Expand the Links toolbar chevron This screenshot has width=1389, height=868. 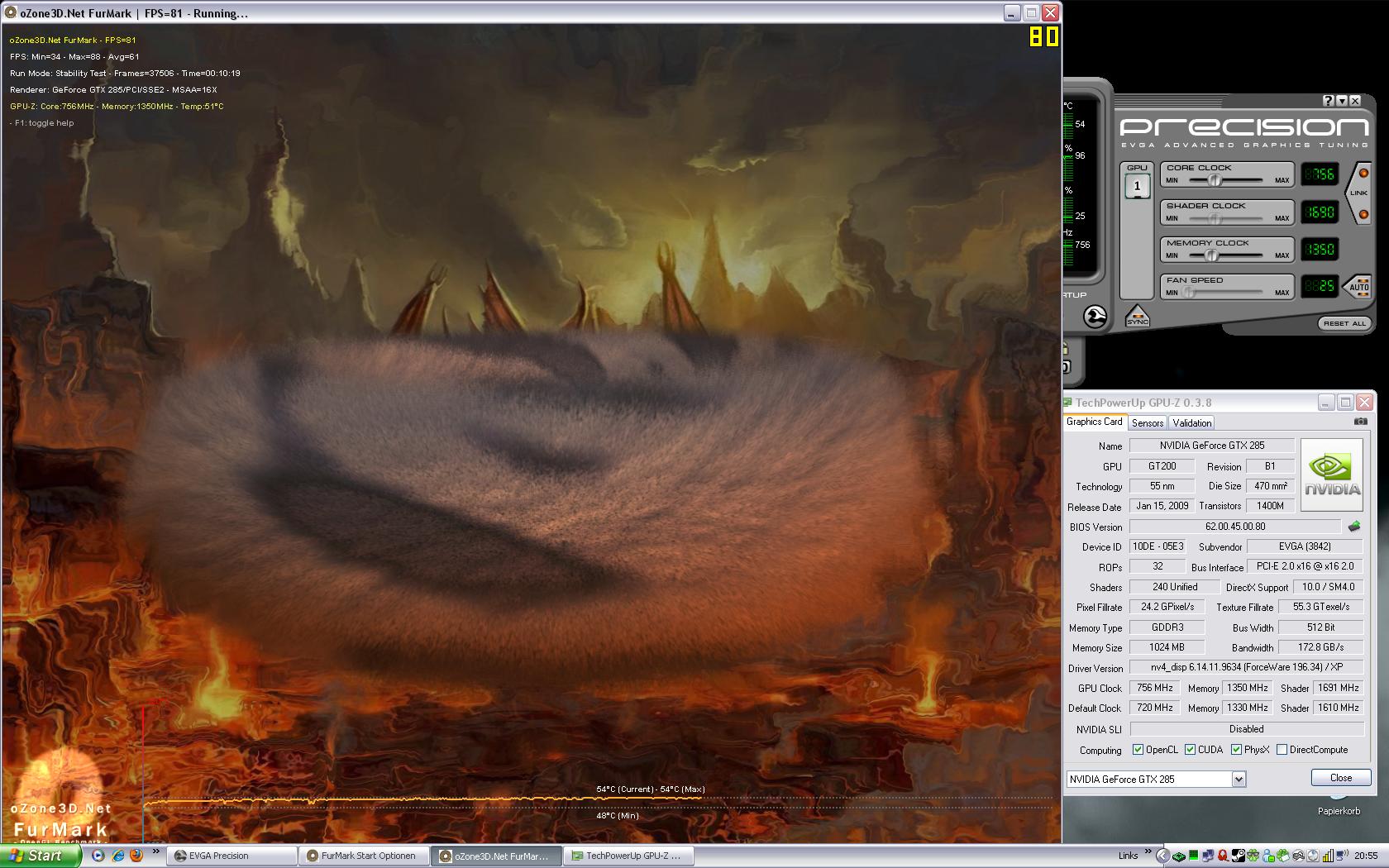(x=1148, y=852)
